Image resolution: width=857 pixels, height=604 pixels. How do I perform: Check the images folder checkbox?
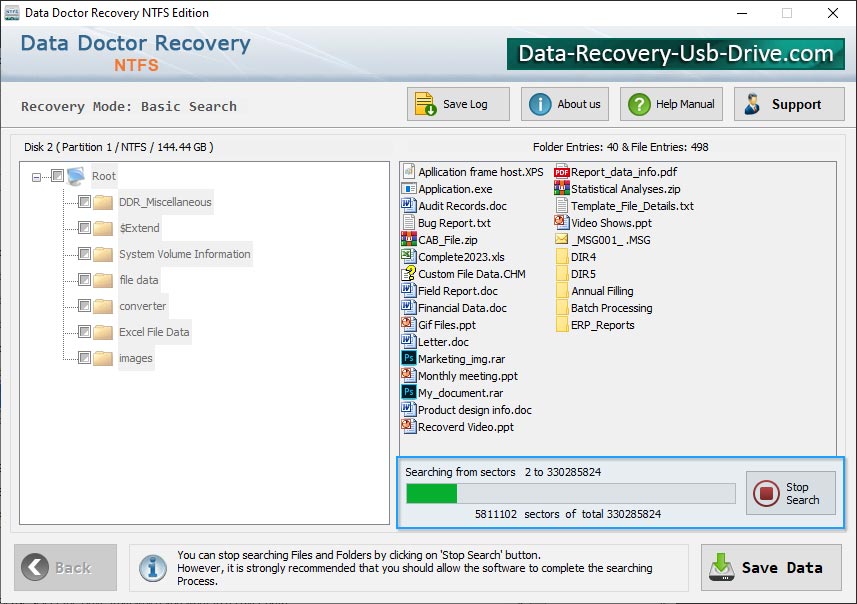pos(84,357)
